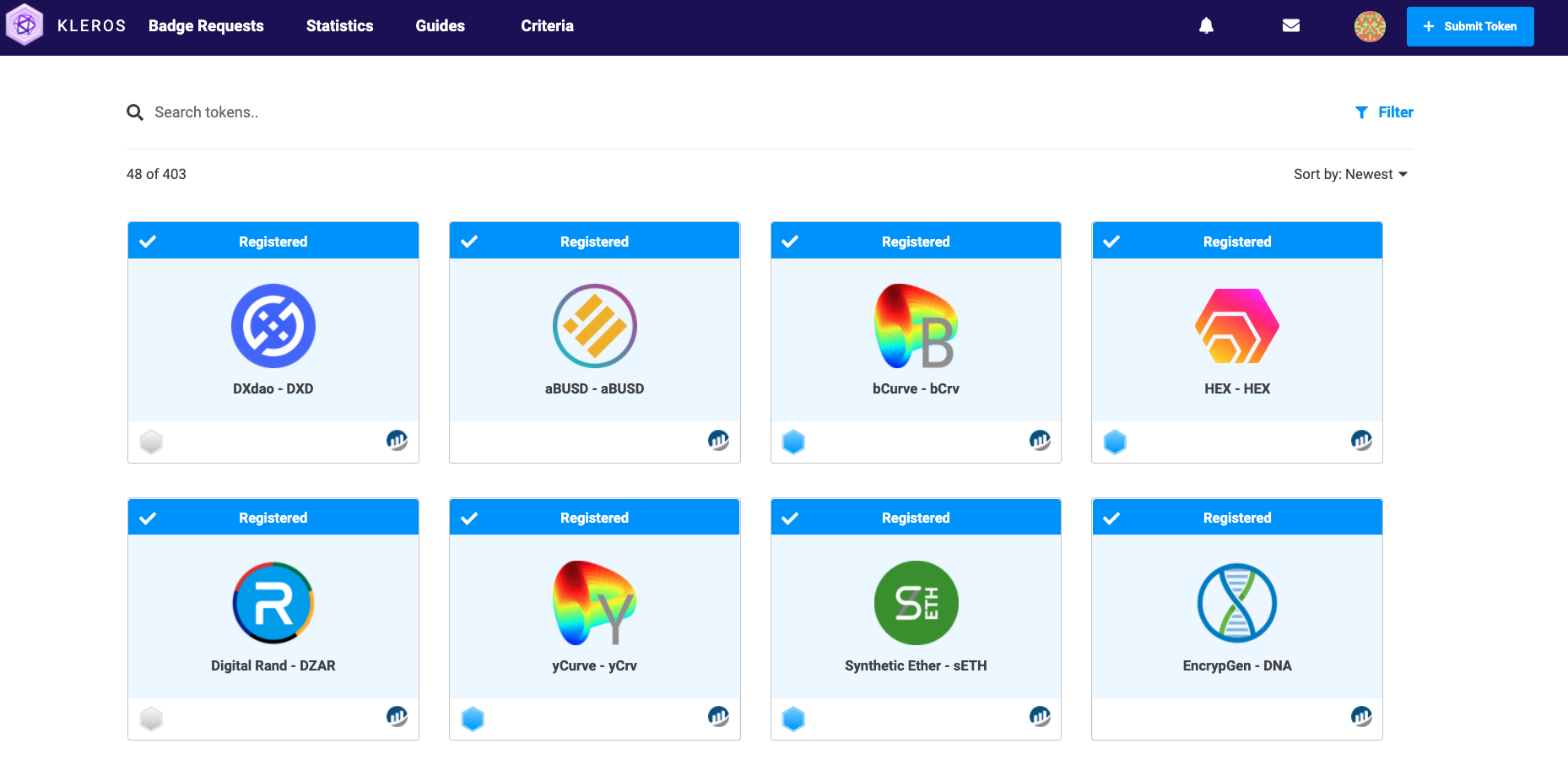Click the yCurve token logo
The height and width of the screenshot is (760, 1568).
click(595, 603)
